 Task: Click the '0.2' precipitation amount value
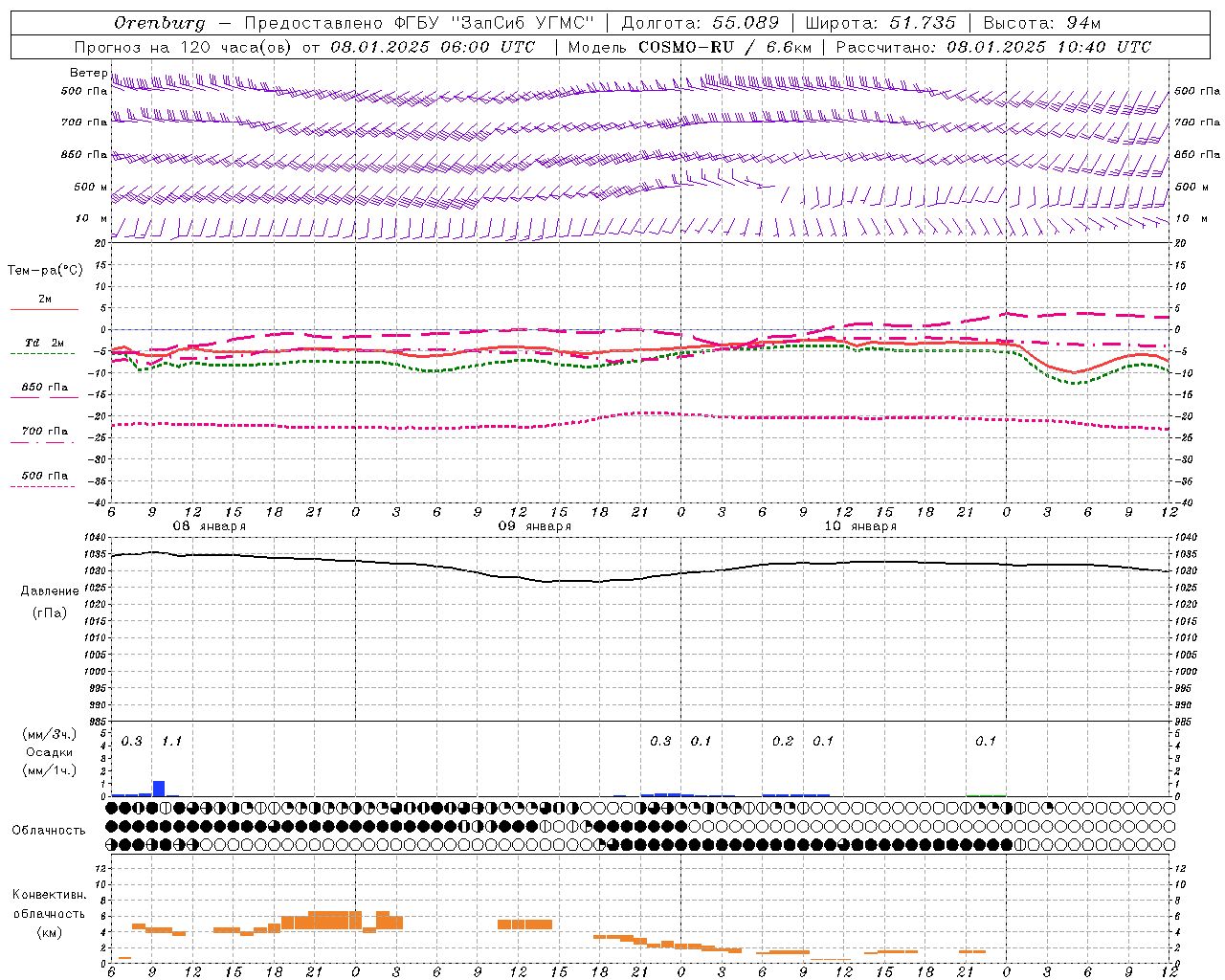pos(783,742)
